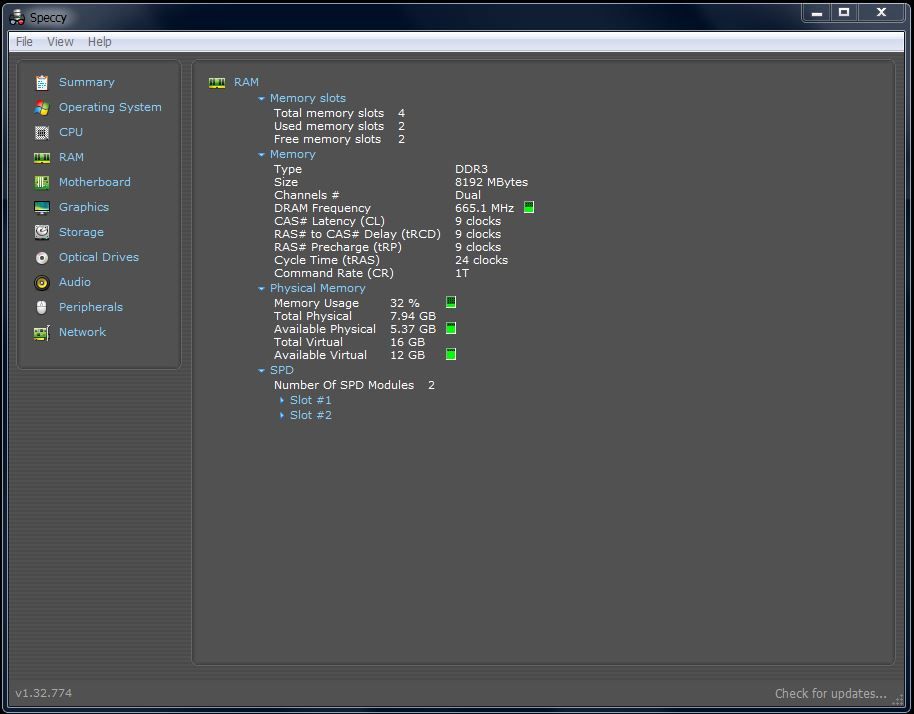Click the Channels # label

click(x=307, y=195)
